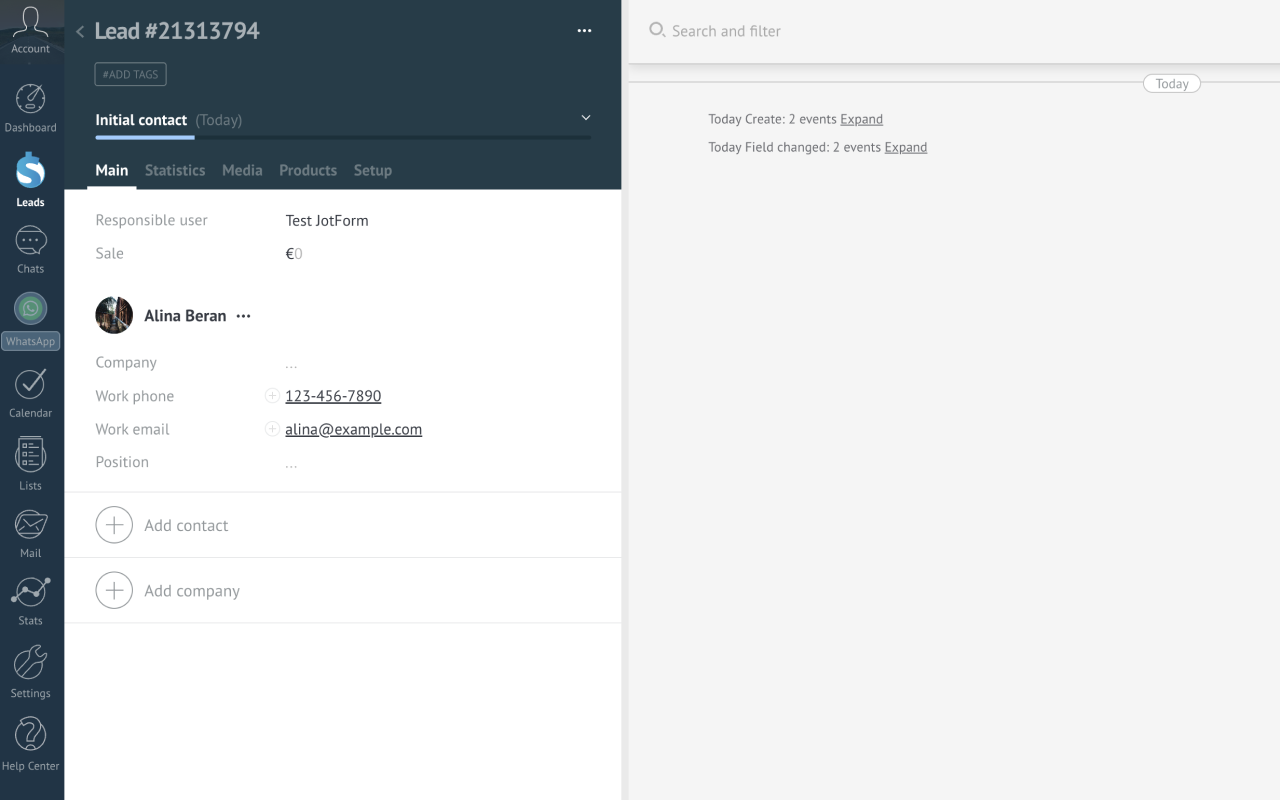
Task: Open the Help Center
Action: (x=31, y=740)
